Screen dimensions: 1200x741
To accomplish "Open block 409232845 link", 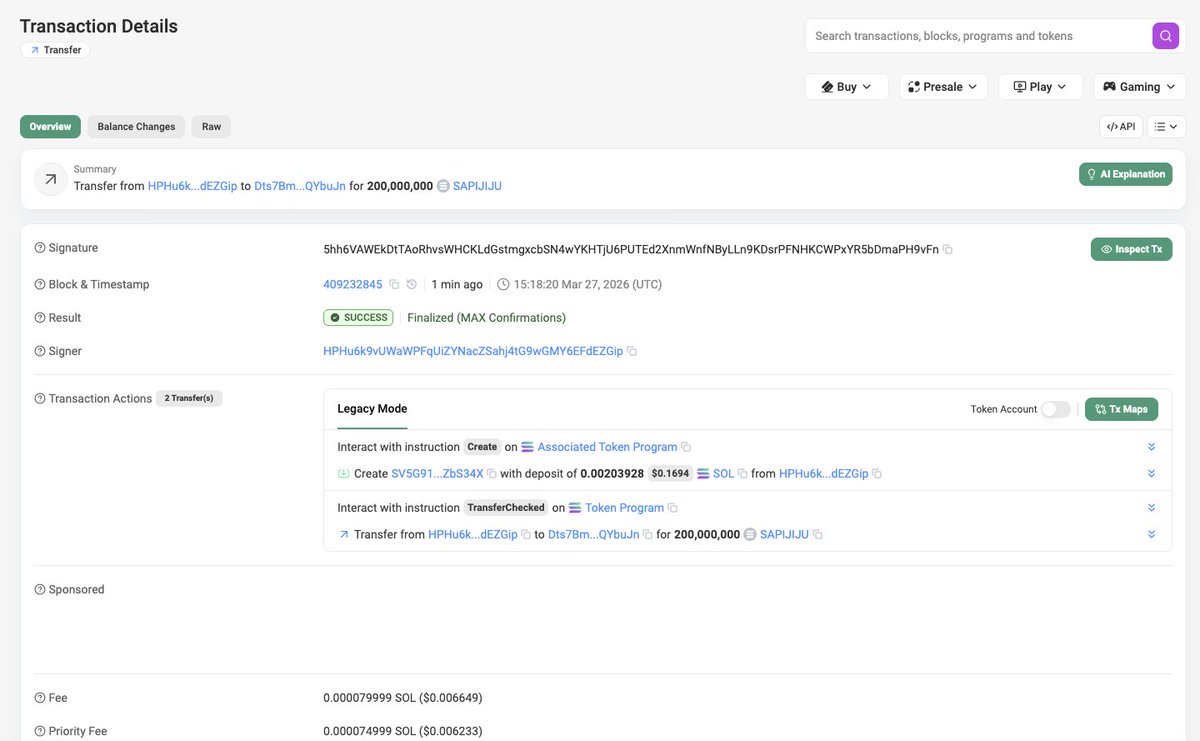I will 353,284.
